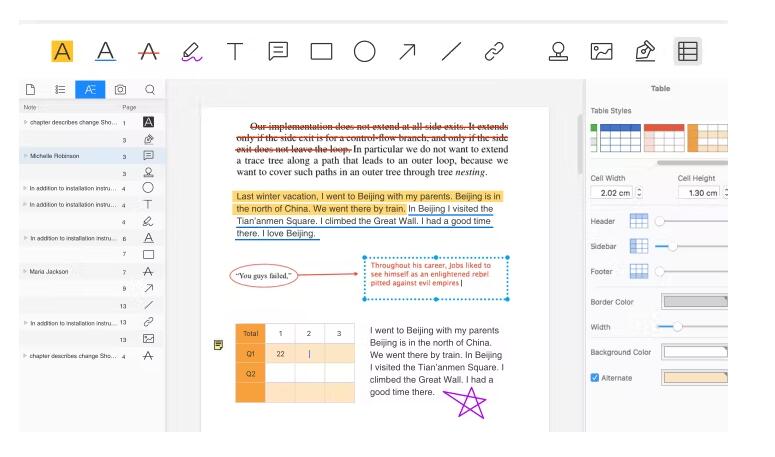Open the Border Color swatch
This screenshot has height=457, width=775.
695,301
